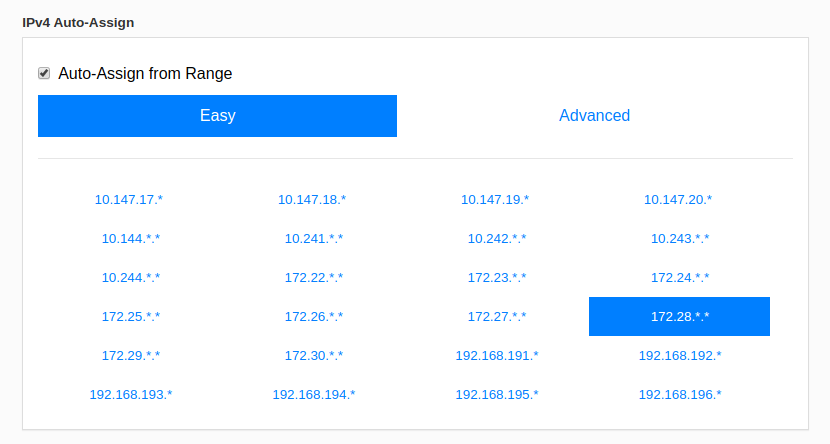Choose the 192.168.191.* range
The width and height of the screenshot is (830, 444).
click(x=497, y=356)
